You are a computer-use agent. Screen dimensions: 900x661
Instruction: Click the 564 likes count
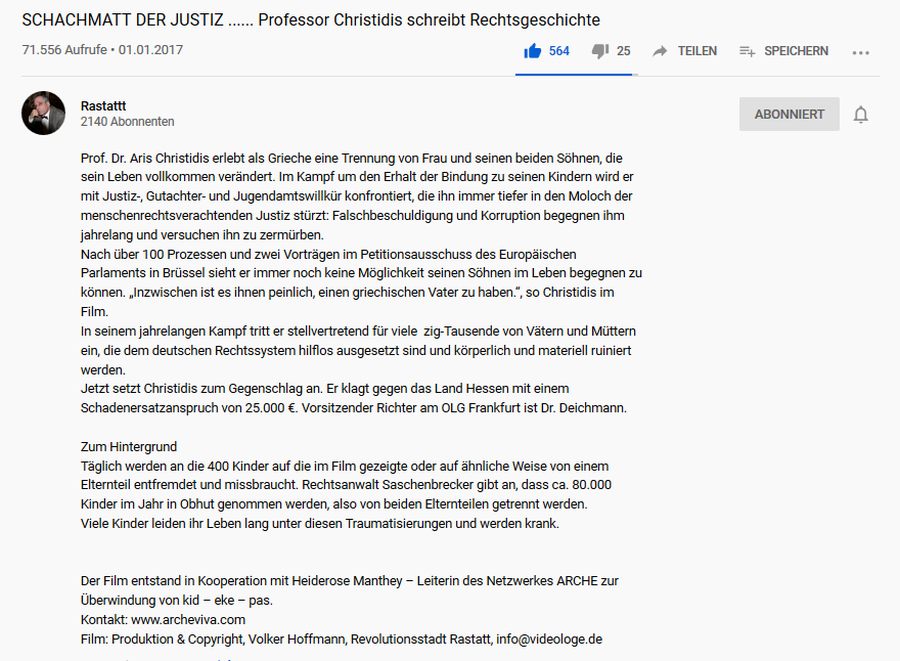pyautogui.click(x=559, y=51)
